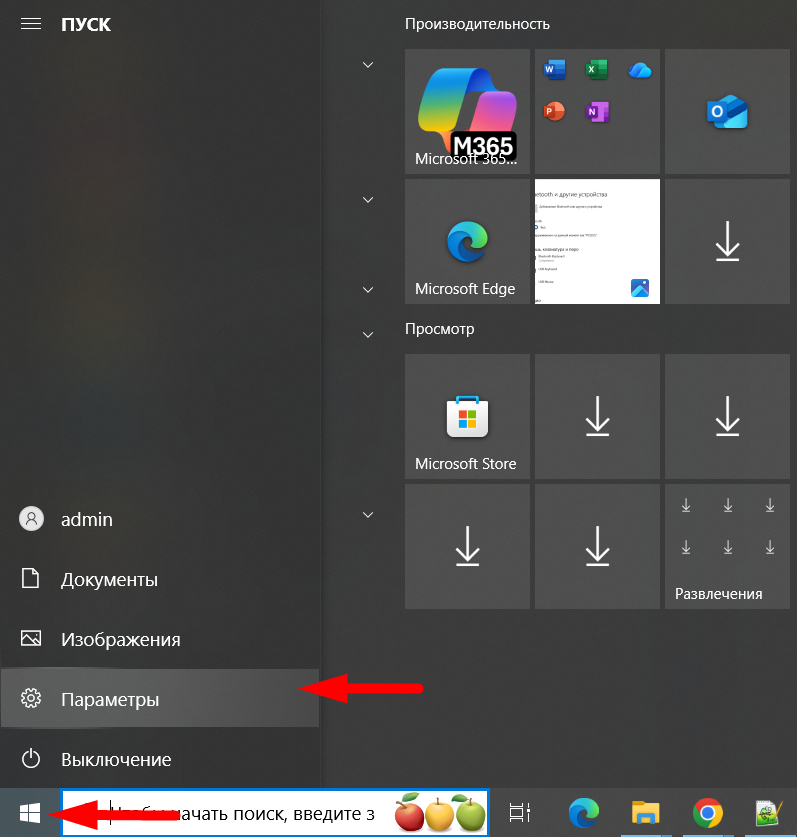
Task: Click the Excel icon in the Office folder tile
Action: [597, 70]
